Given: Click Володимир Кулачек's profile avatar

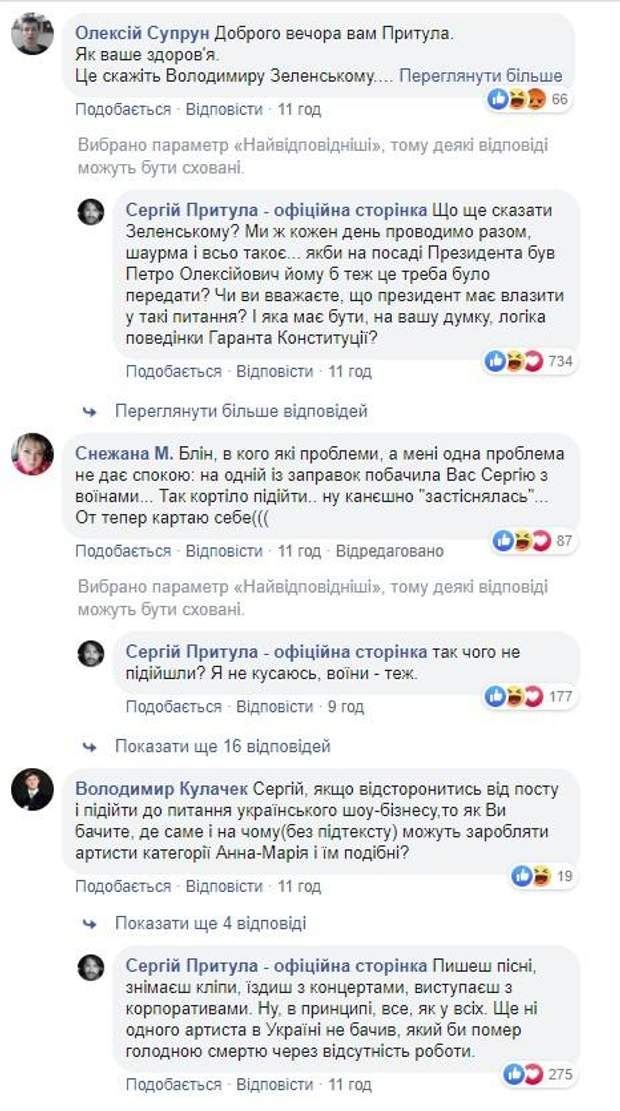Looking at the screenshot, I should (x=32, y=791).
